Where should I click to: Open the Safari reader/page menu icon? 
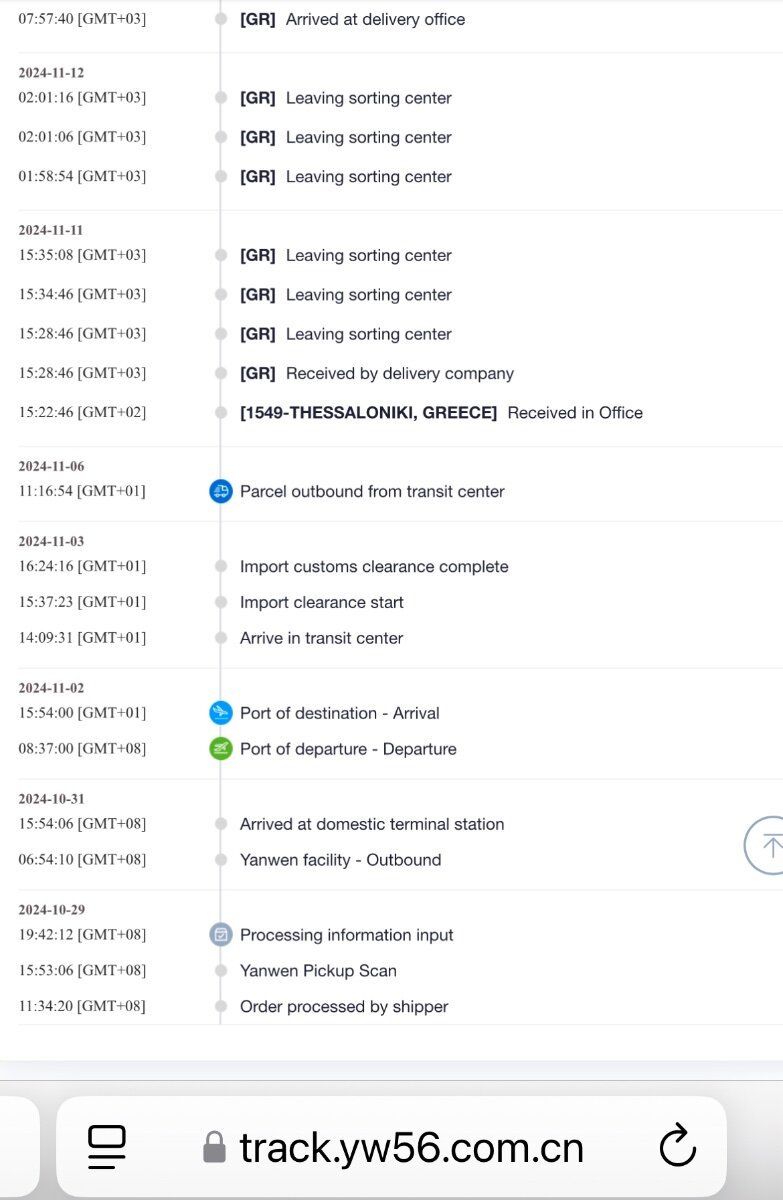(106, 1147)
